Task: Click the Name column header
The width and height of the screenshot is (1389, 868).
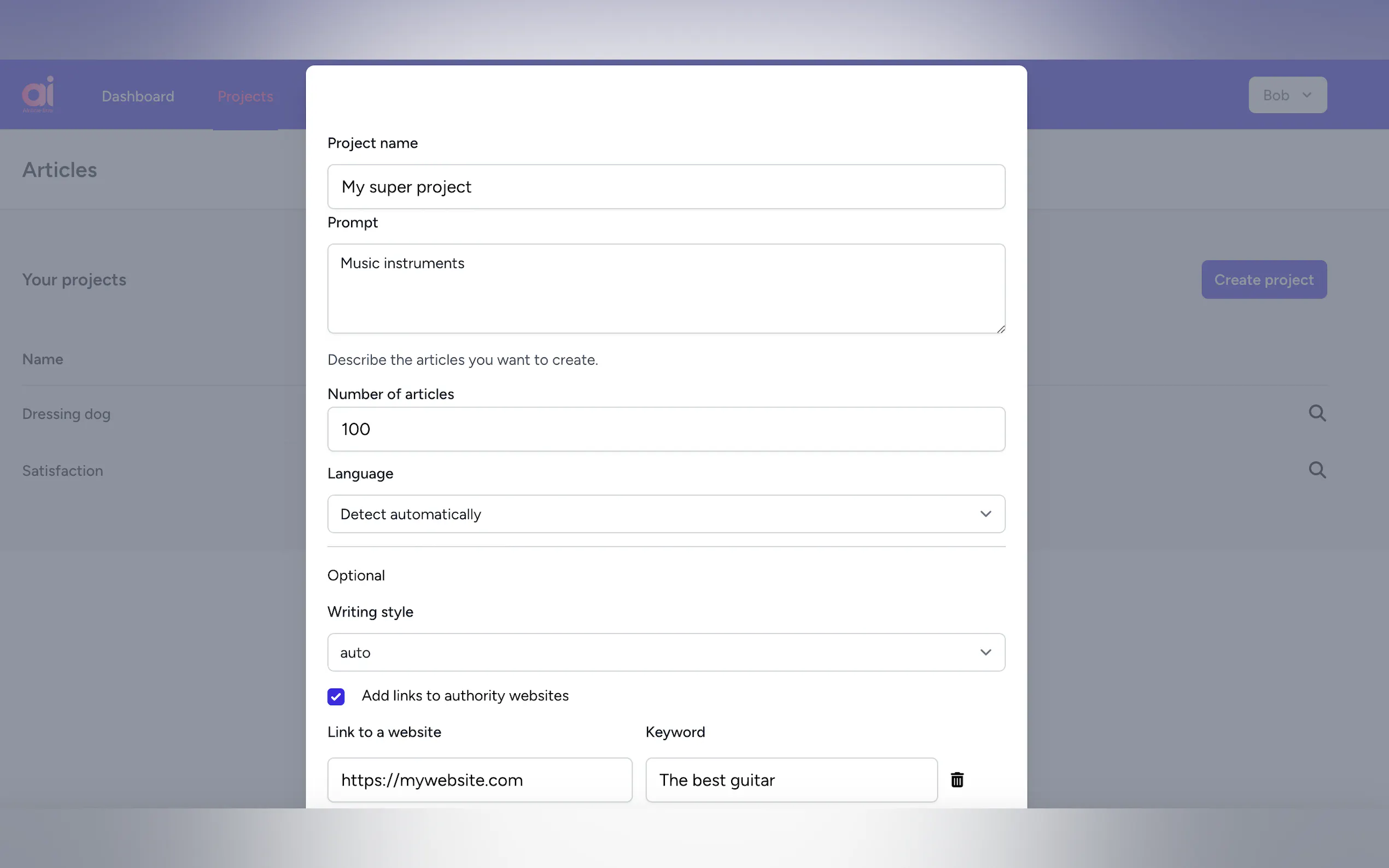Action: [43, 359]
